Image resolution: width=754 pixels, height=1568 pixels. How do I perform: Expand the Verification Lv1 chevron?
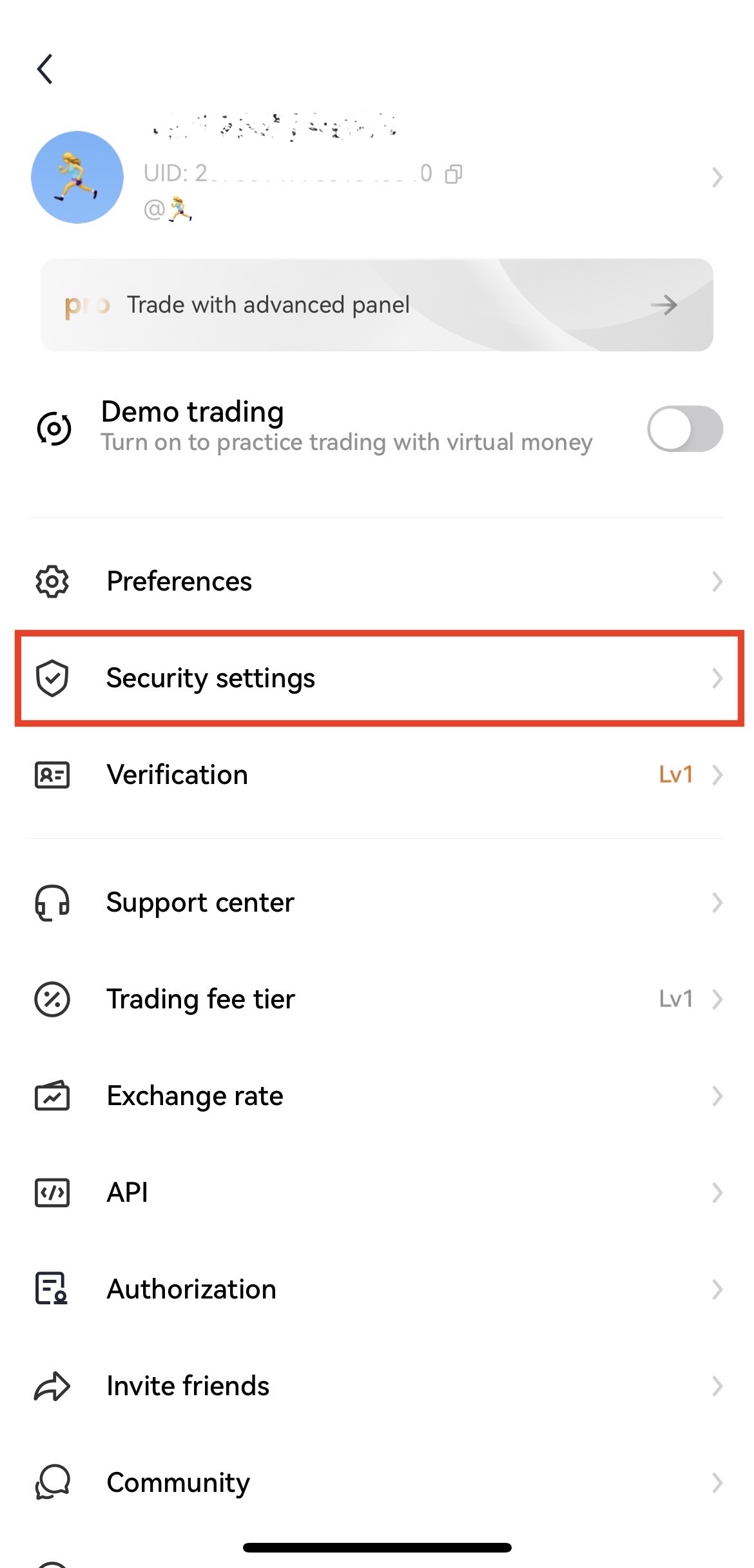tap(717, 774)
